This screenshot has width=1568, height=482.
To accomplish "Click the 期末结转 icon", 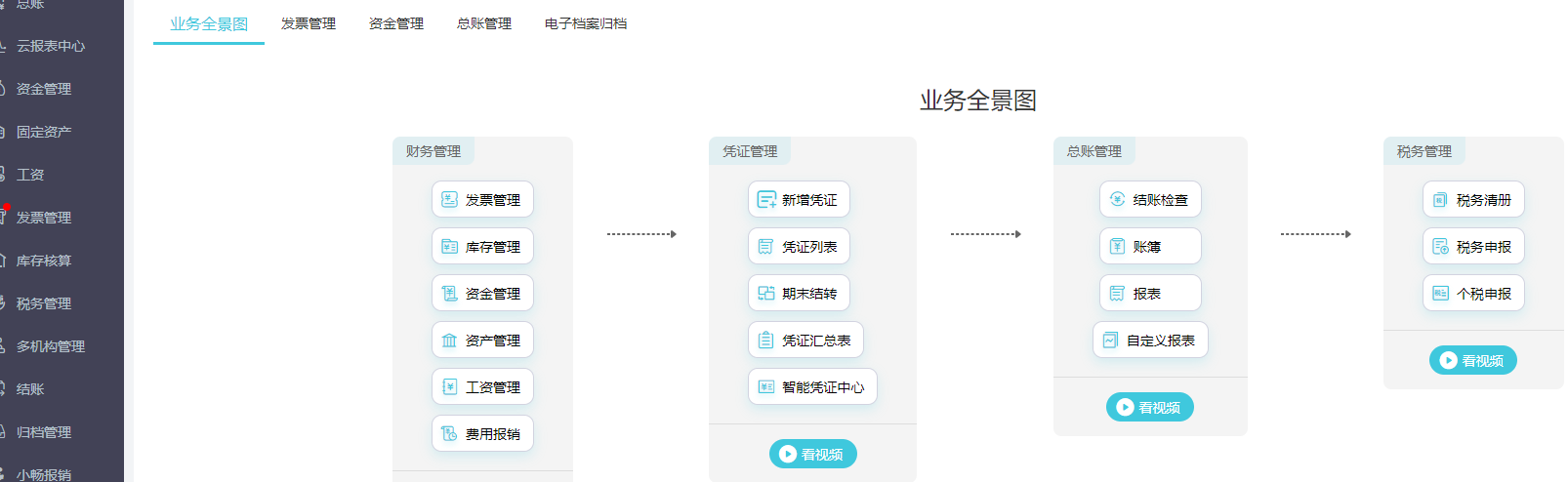I will pos(766,294).
